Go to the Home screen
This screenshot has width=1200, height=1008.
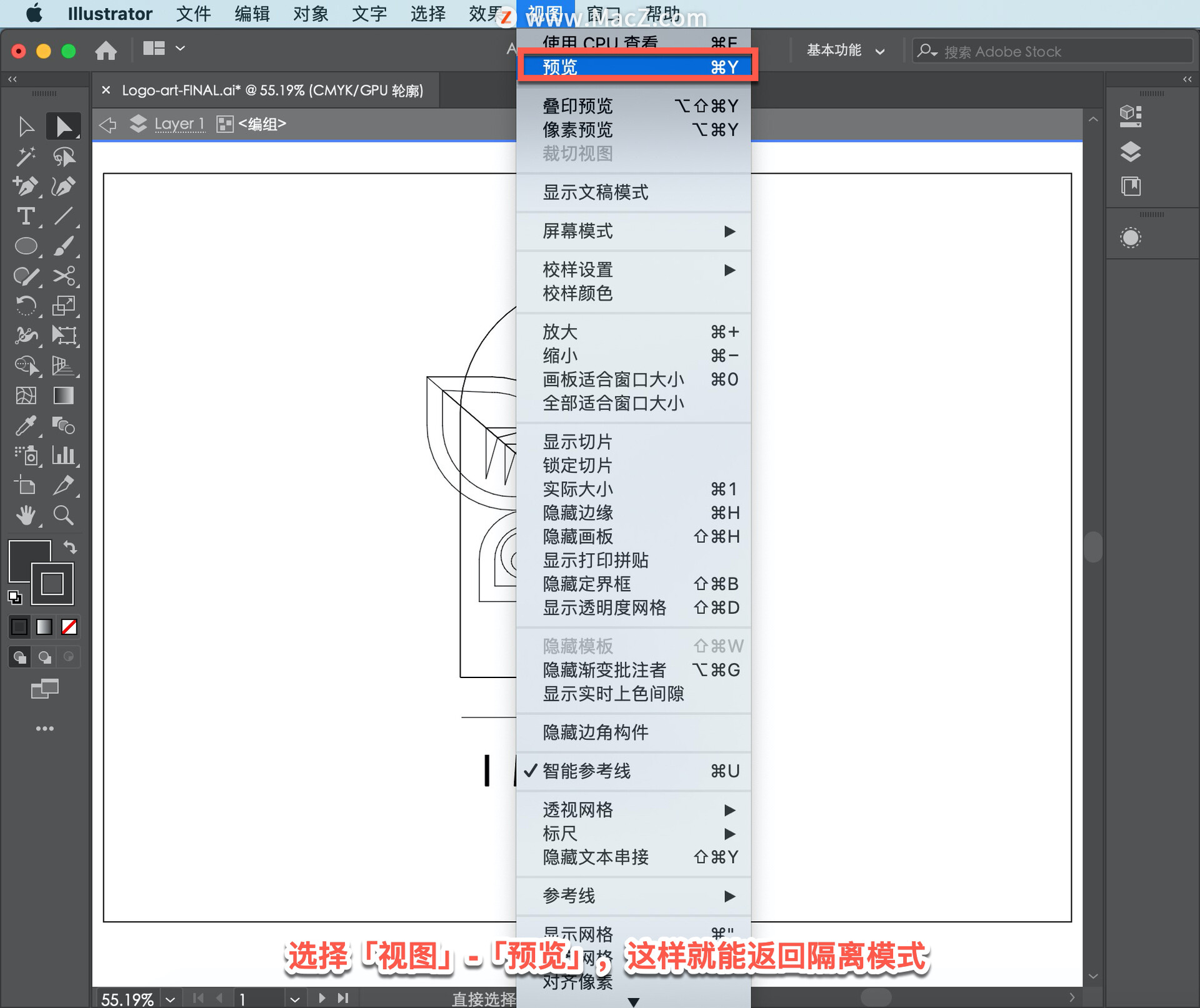(106, 50)
